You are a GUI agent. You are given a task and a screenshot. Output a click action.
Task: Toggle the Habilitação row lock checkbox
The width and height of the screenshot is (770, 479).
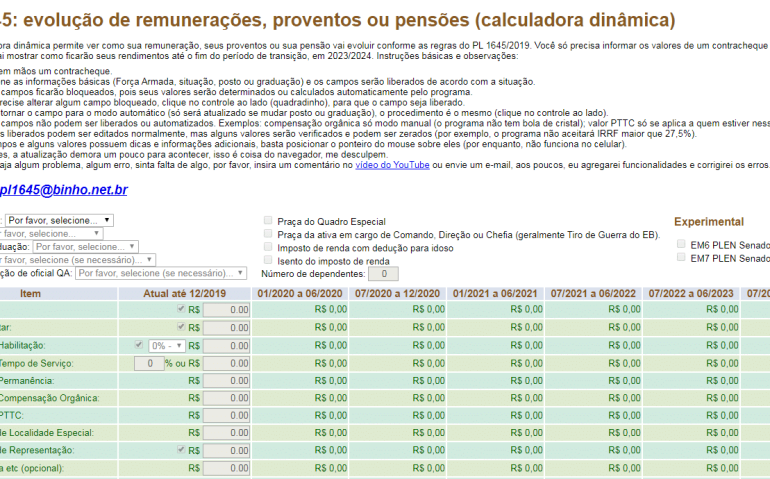(138, 345)
